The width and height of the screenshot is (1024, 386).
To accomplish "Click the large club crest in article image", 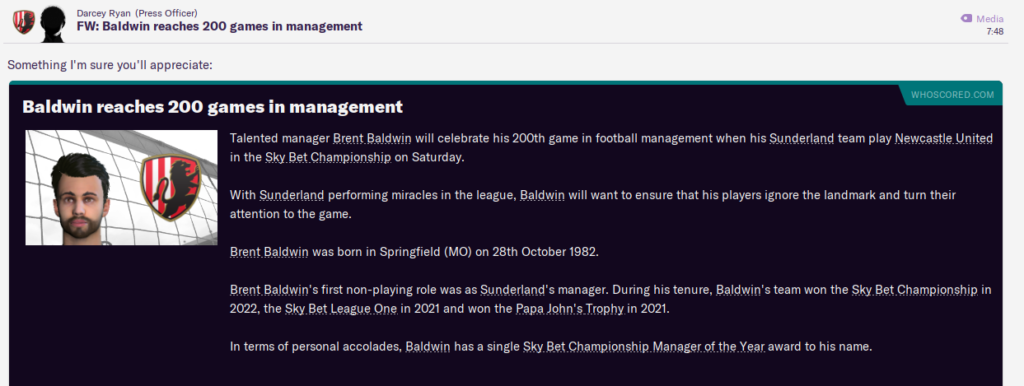I will (171, 187).
